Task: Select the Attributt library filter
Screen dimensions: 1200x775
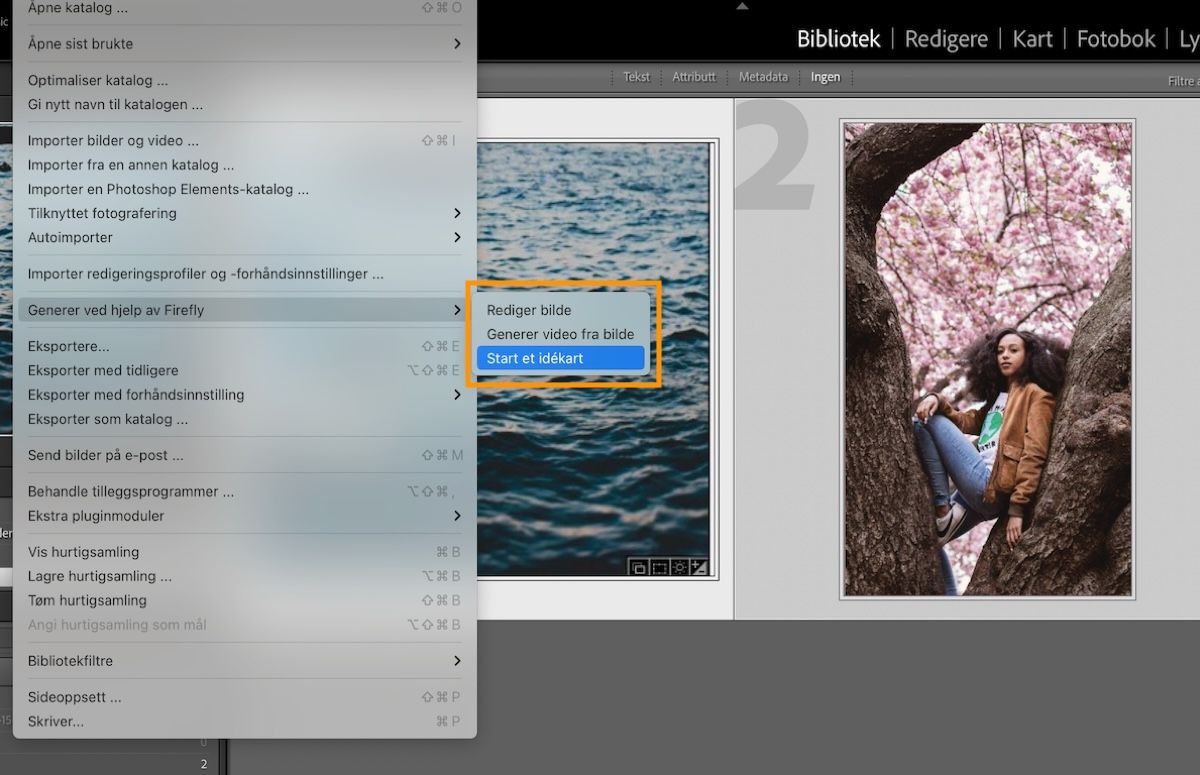Action: coord(694,77)
